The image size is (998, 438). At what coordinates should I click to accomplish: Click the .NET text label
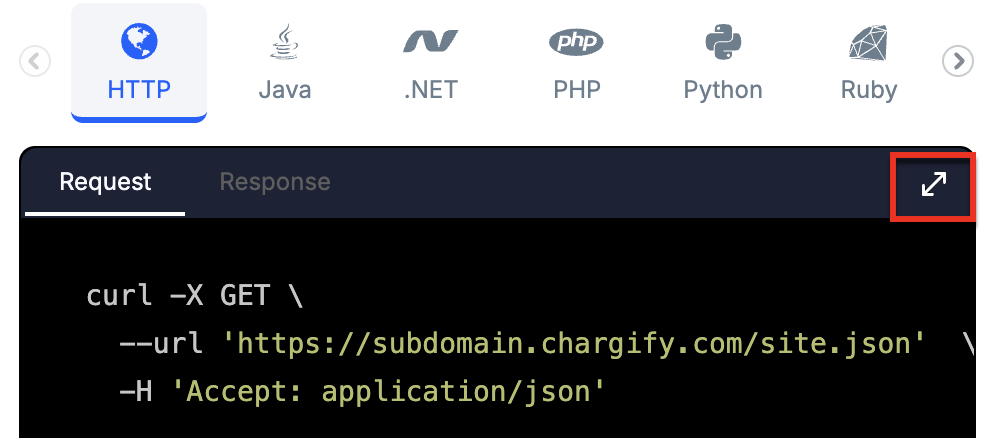pyautogui.click(x=431, y=90)
